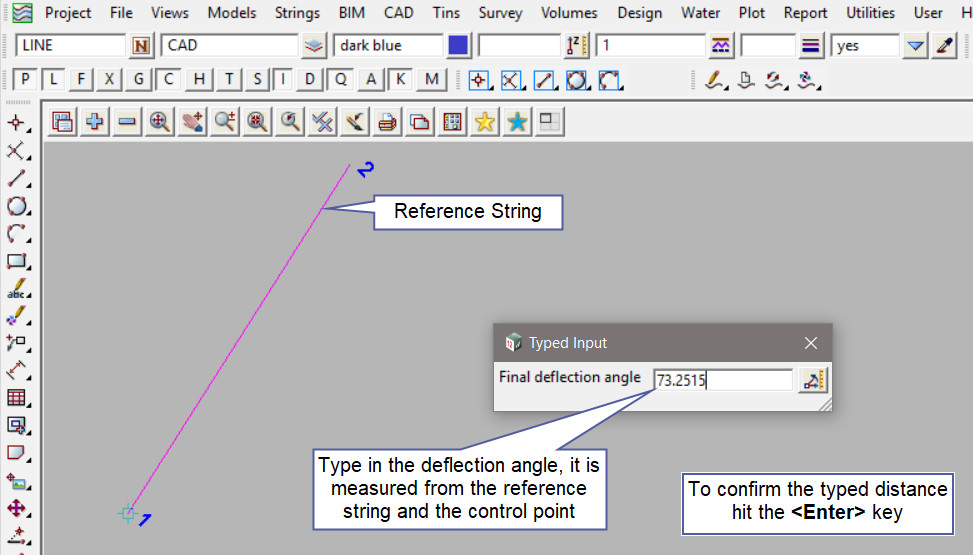Toggle the C snap button

168,79
